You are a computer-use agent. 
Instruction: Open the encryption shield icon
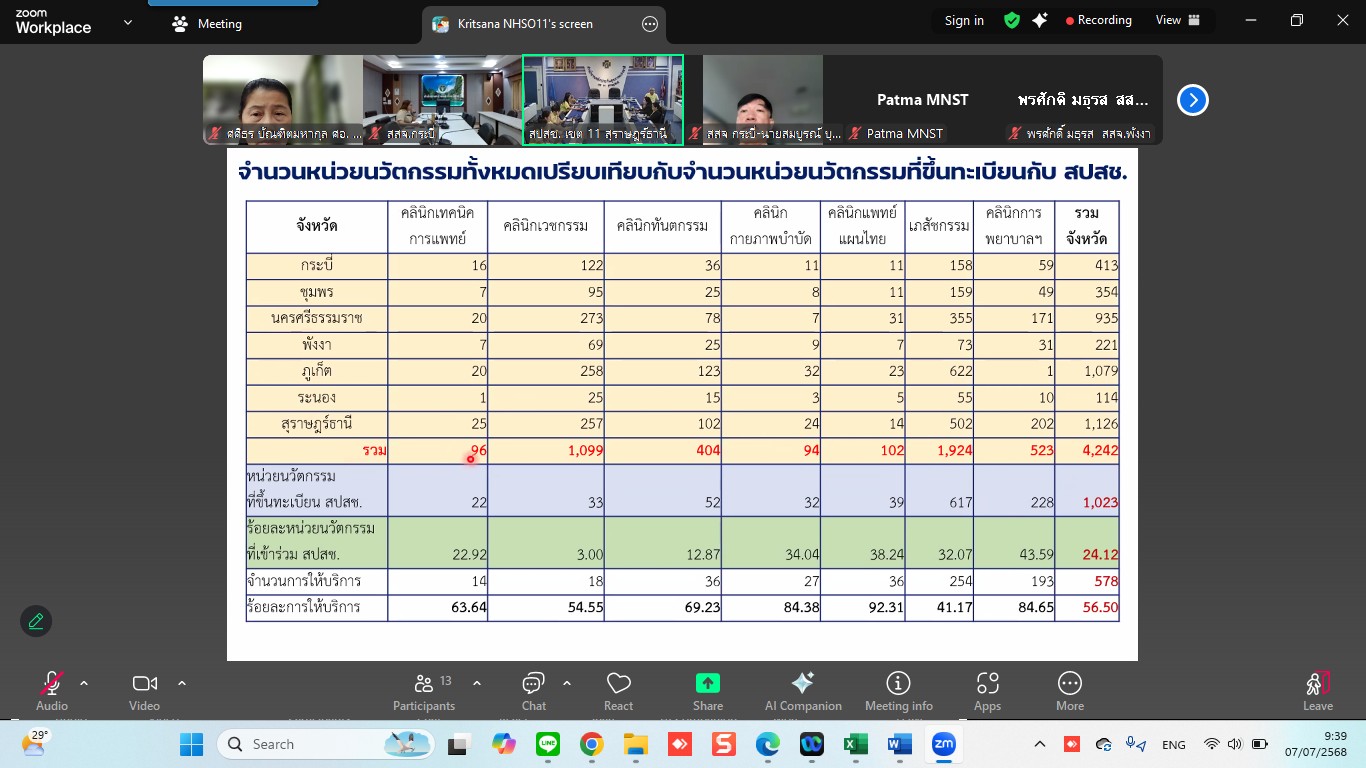[1012, 21]
